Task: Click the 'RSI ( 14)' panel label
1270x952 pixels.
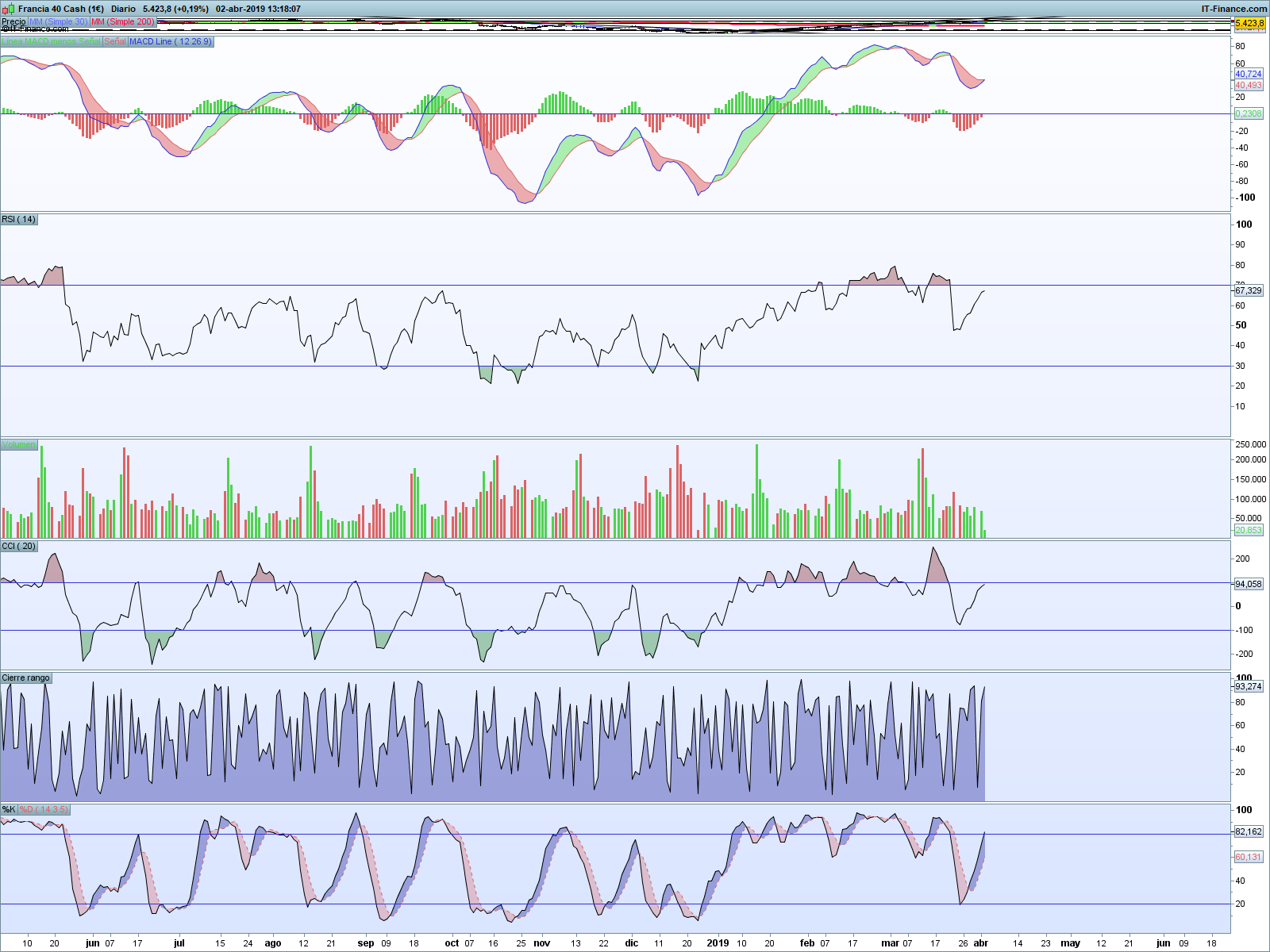Action: pos(19,219)
